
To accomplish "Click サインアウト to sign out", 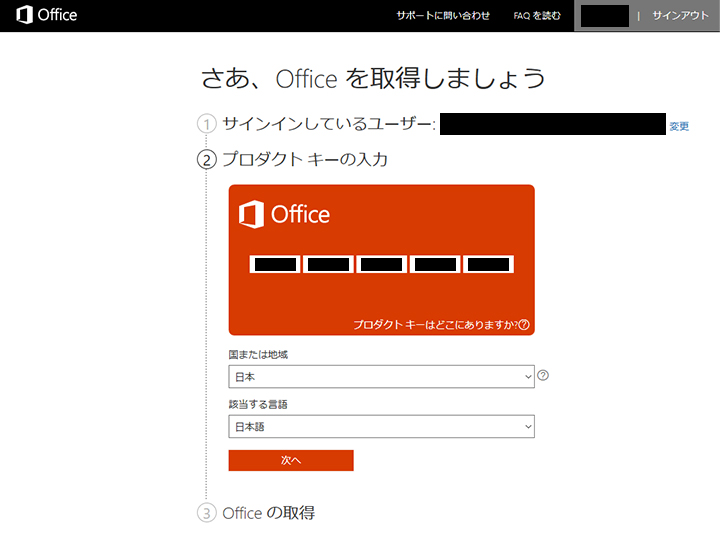I will [681, 16].
